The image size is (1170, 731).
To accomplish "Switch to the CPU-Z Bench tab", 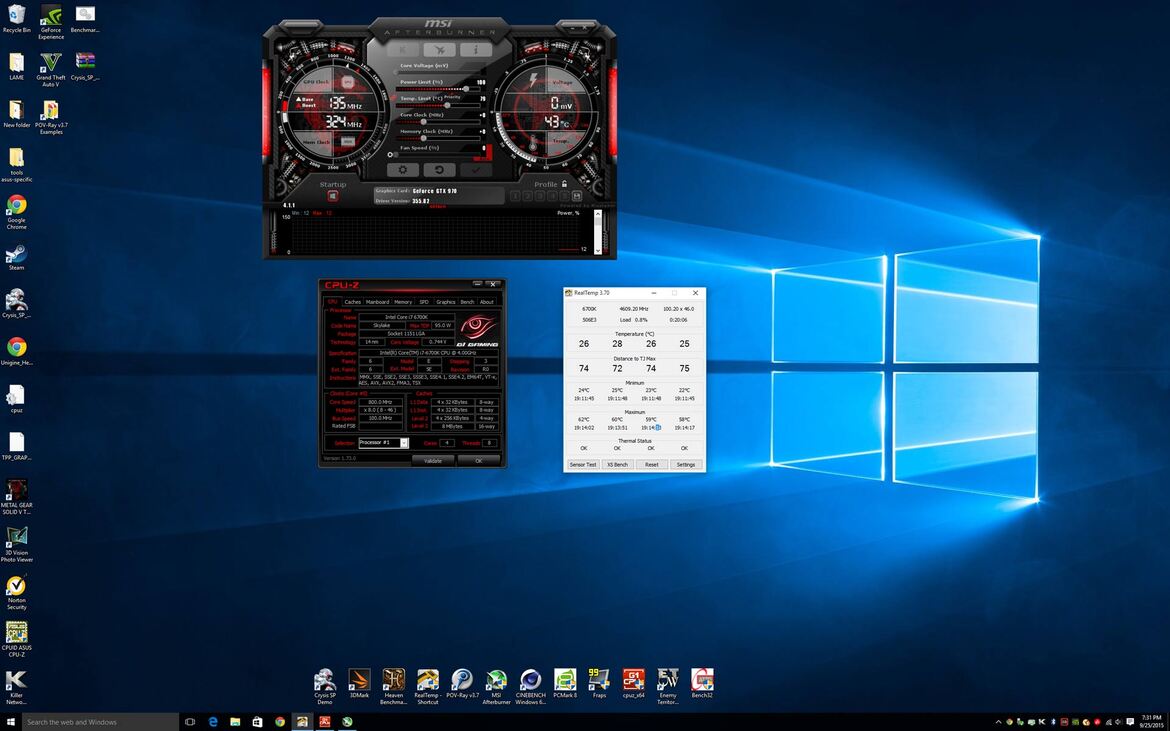I will (x=467, y=302).
